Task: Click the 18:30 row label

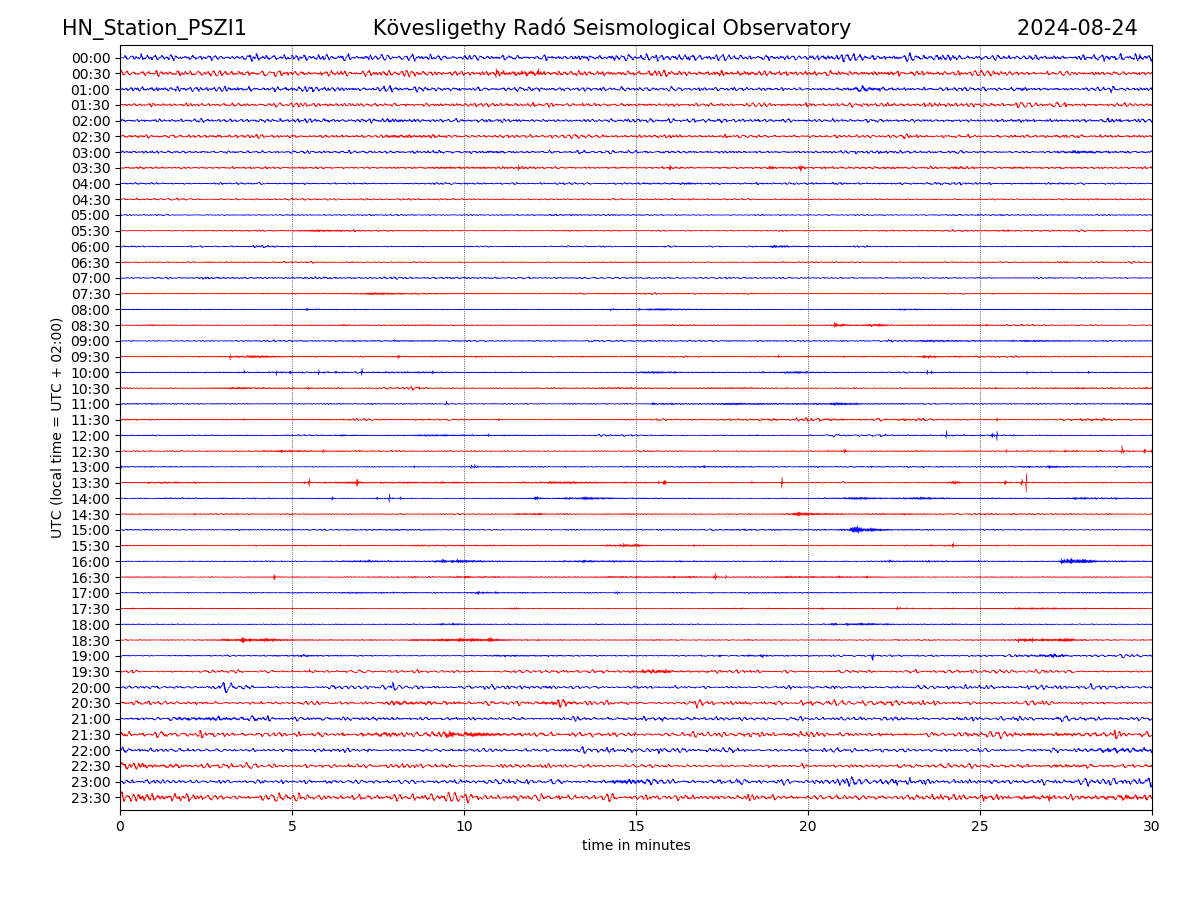Action: [90, 641]
